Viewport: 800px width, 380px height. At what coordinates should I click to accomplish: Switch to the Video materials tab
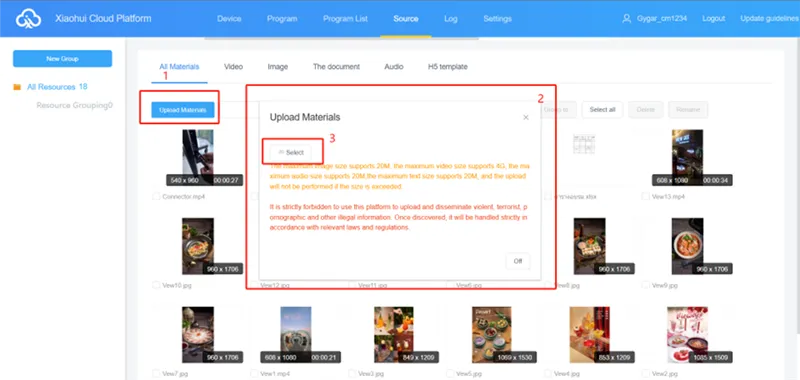pyautogui.click(x=233, y=67)
